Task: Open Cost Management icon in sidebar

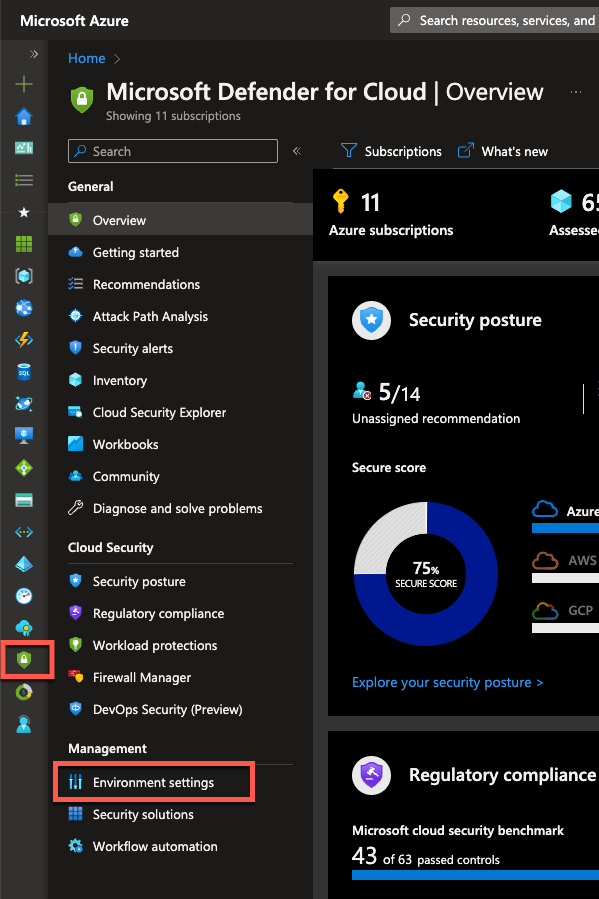Action: coord(24,692)
